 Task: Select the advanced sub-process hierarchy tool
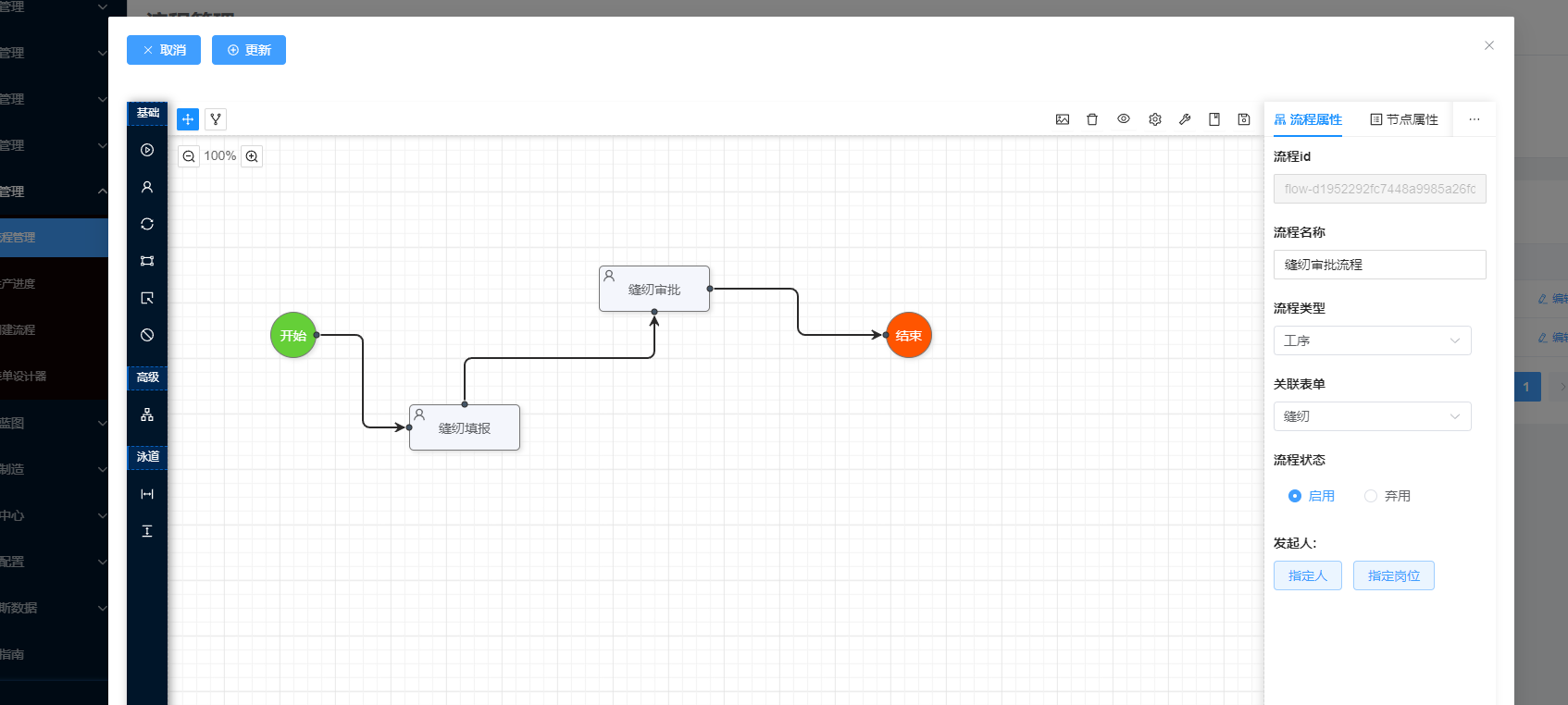tap(147, 414)
